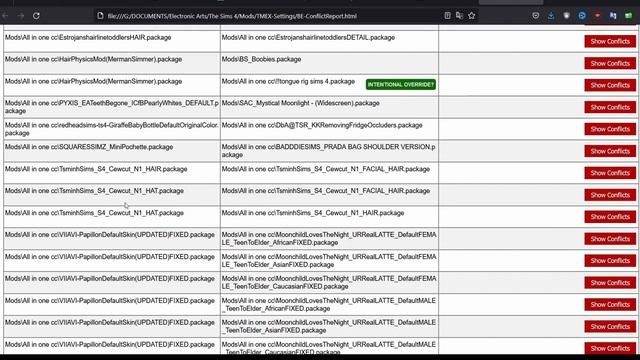Show conflicts for DefaultMALE CaucasianFIXED row
Image resolution: width=640 pixels, height=360 pixels.
pos(610,348)
